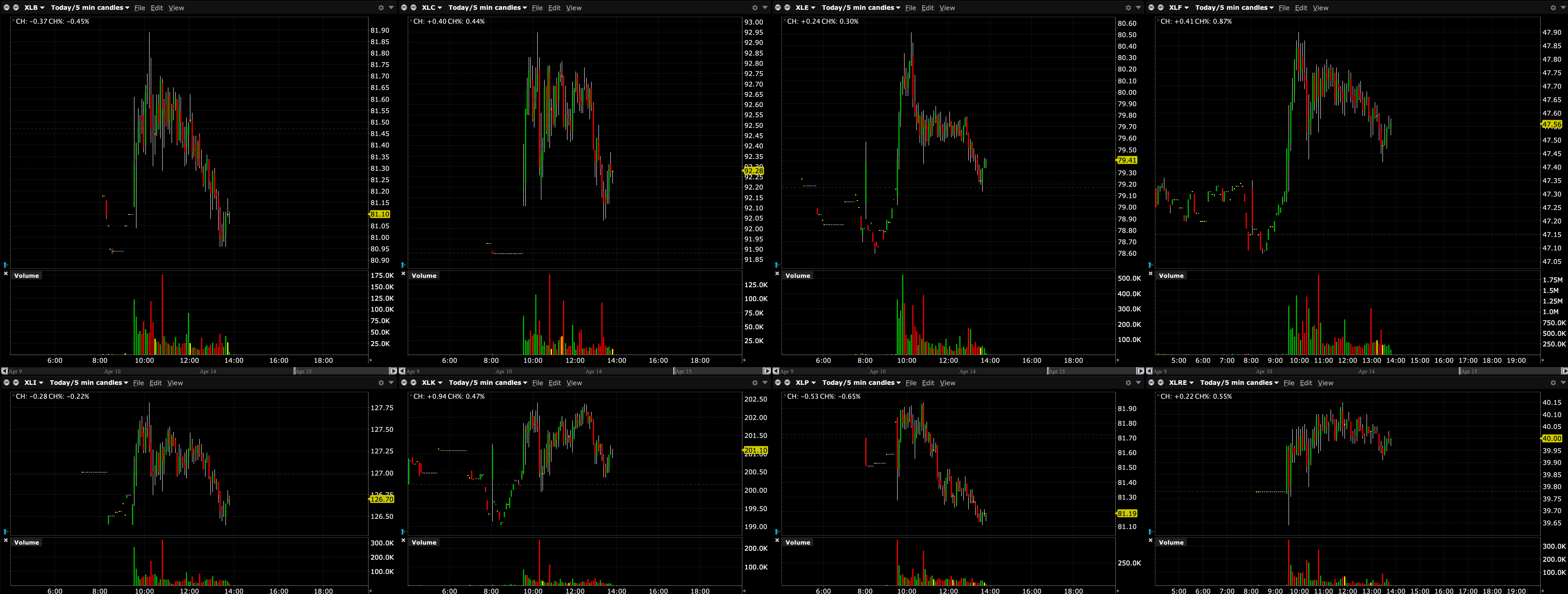Close the Volume sub-panel in the XLB chart

(x=5, y=274)
